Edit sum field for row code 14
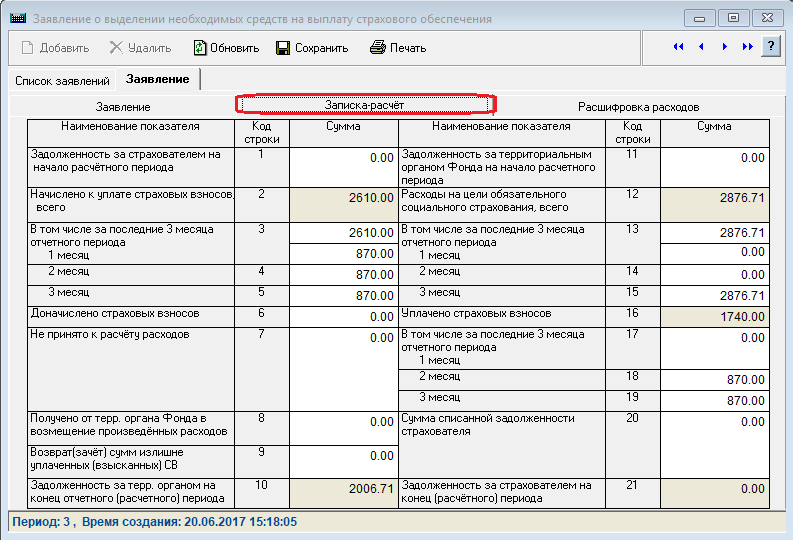 715,275
